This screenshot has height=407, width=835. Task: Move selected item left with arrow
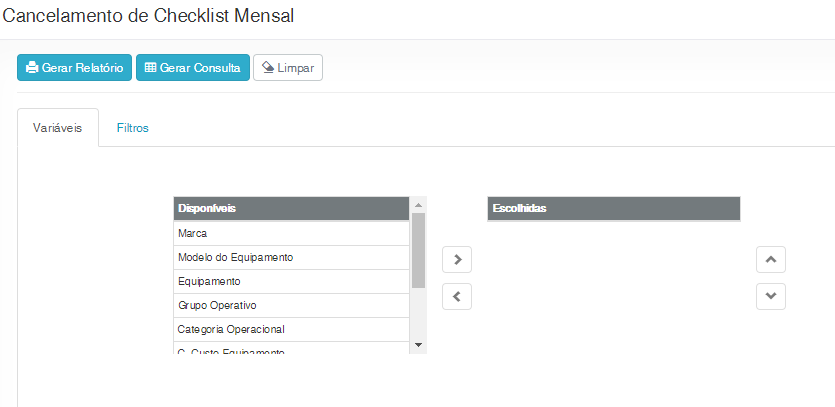click(x=456, y=296)
